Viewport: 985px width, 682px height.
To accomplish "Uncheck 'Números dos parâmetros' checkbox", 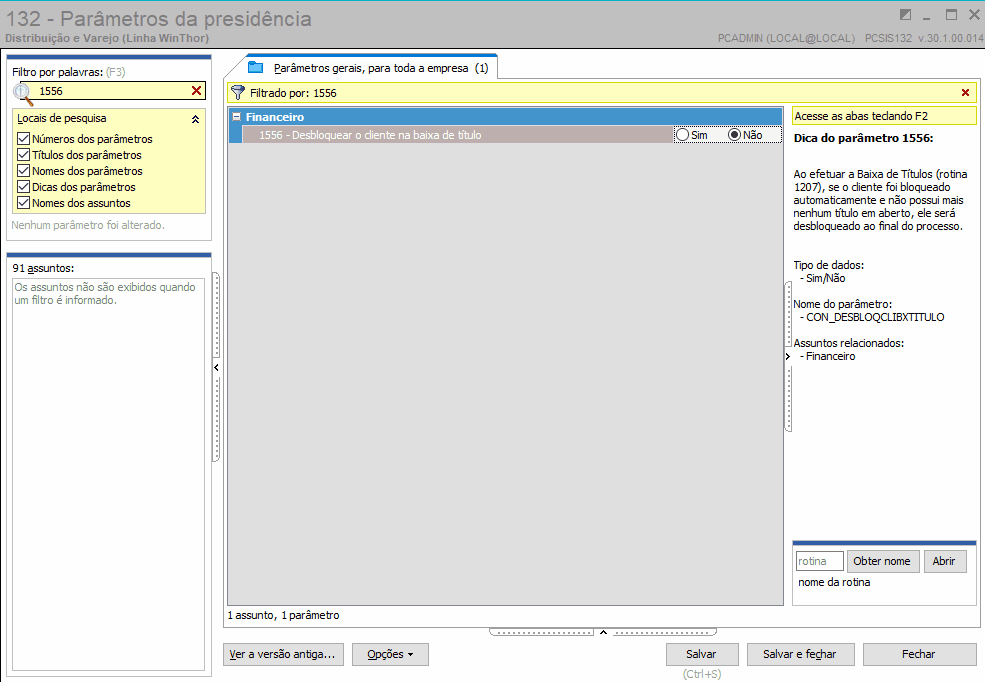I will click(23, 139).
